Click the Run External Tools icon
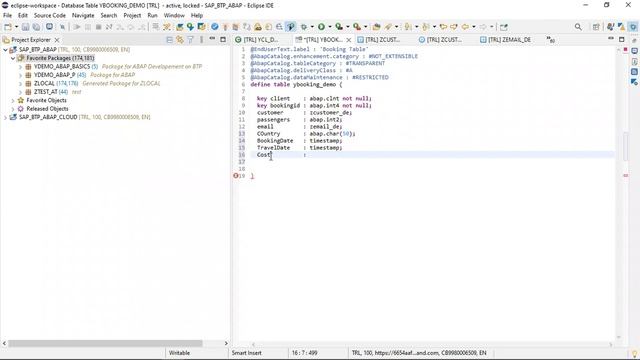640x360 pixels. 357,27
